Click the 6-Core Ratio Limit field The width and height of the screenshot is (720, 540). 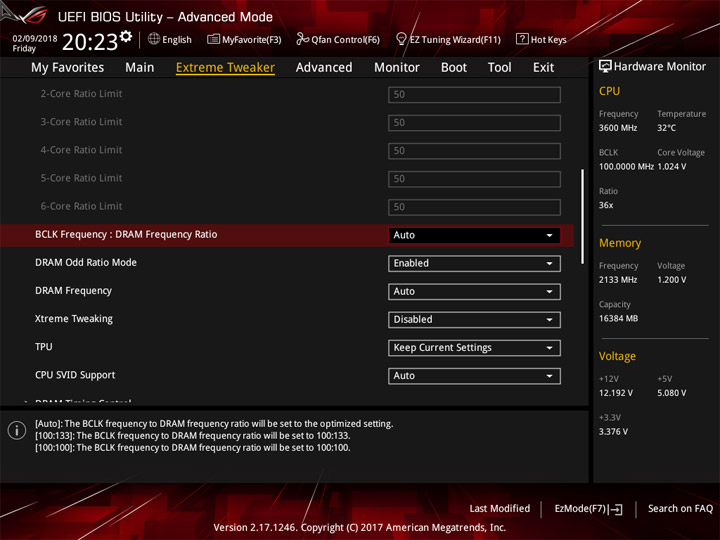[474, 207]
